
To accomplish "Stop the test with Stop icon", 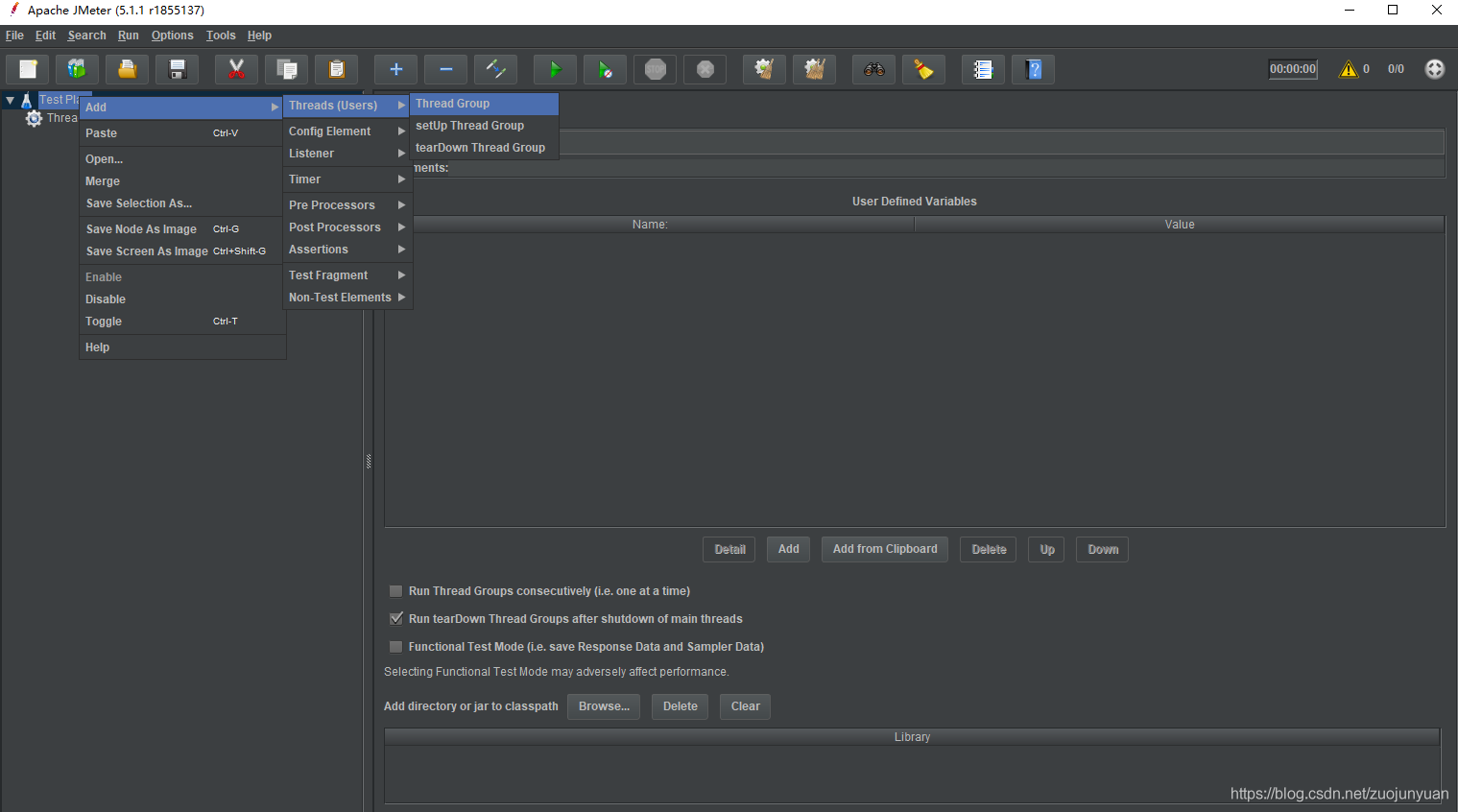I will click(x=656, y=69).
